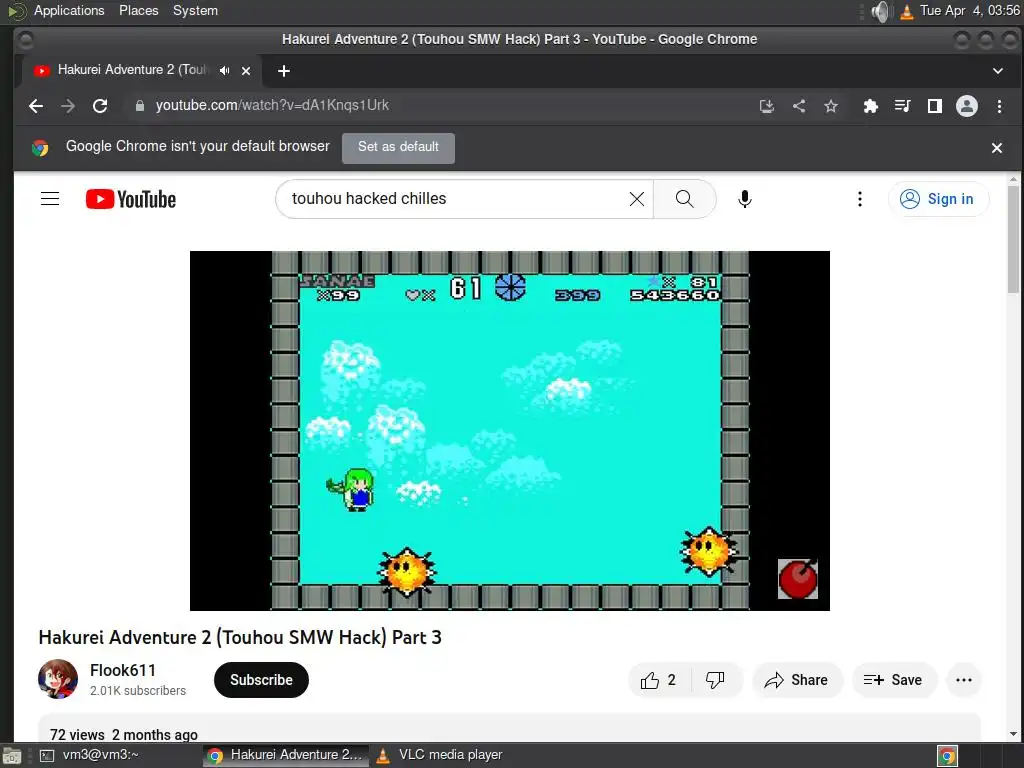
Task: Open the Chrome profile avatar
Action: tap(967, 106)
